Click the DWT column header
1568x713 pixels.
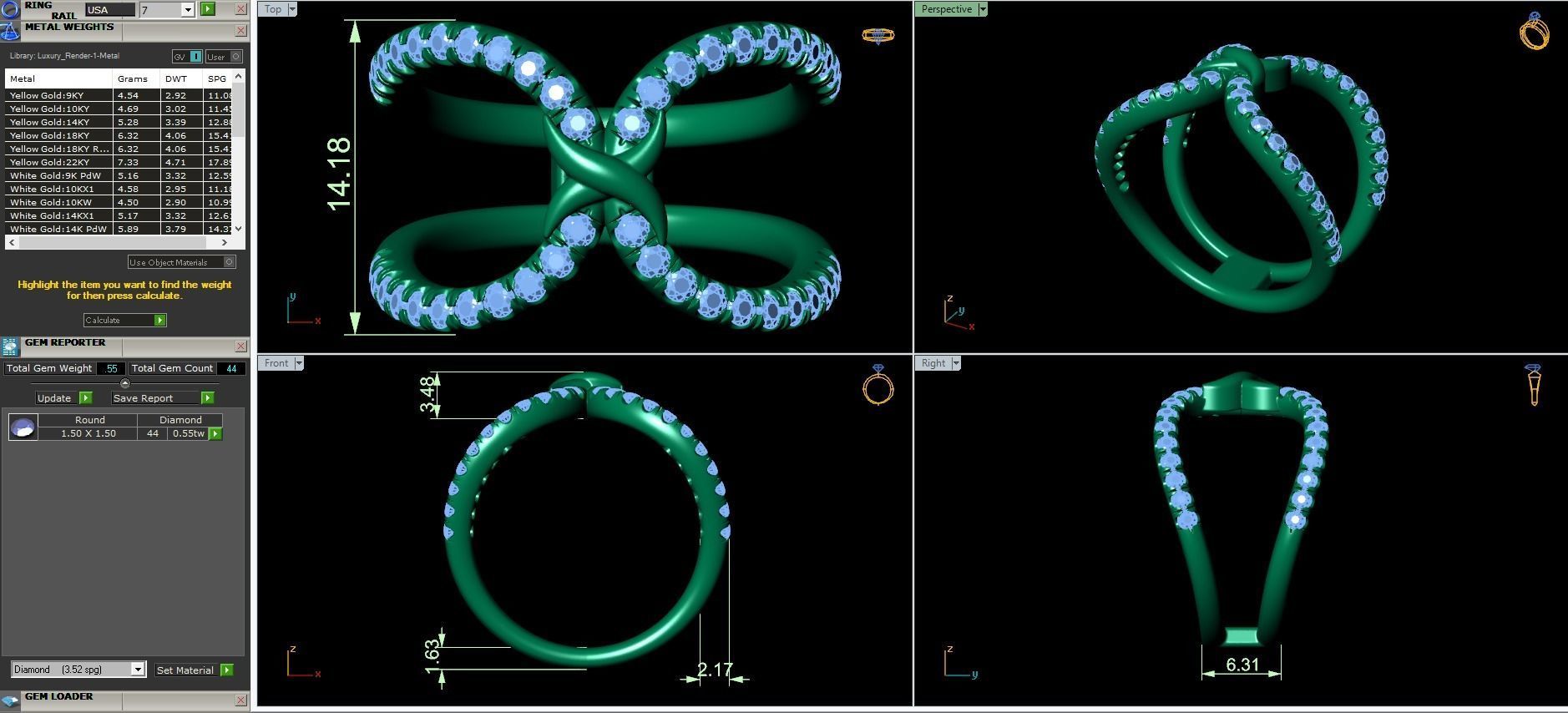(x=181, y=78)
